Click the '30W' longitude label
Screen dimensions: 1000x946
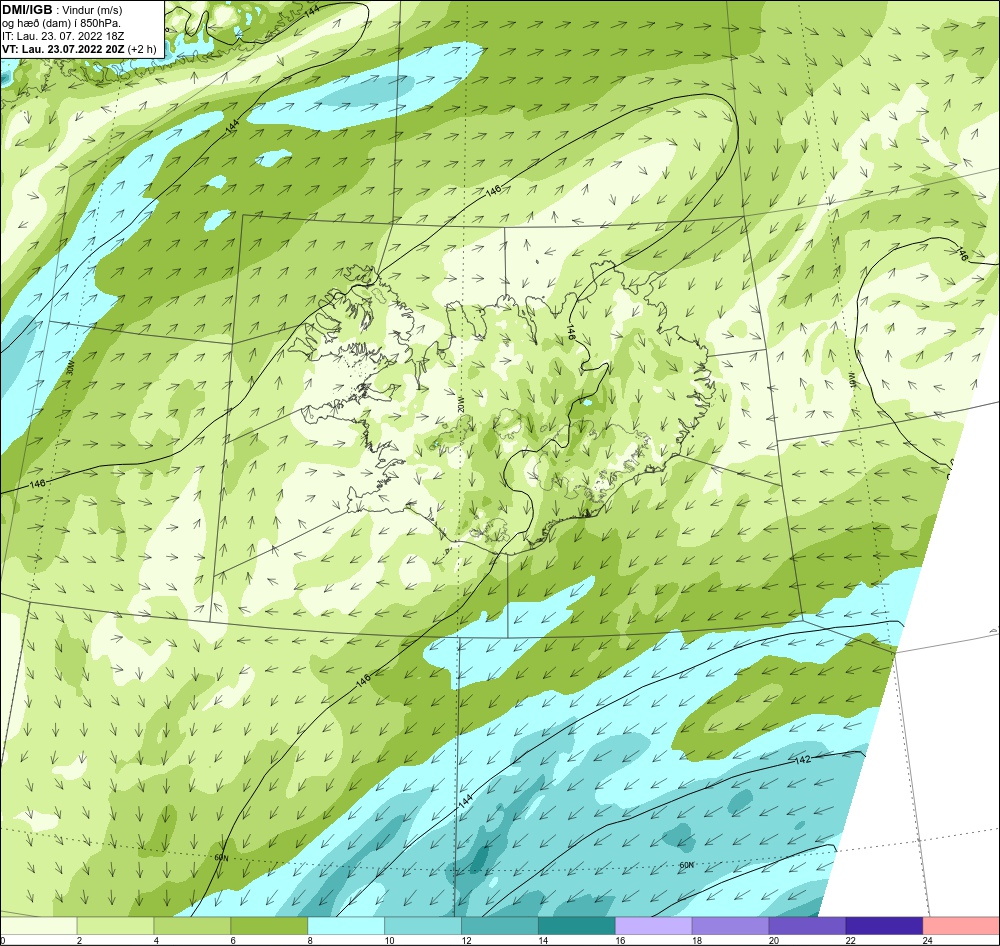click(71, 368)
